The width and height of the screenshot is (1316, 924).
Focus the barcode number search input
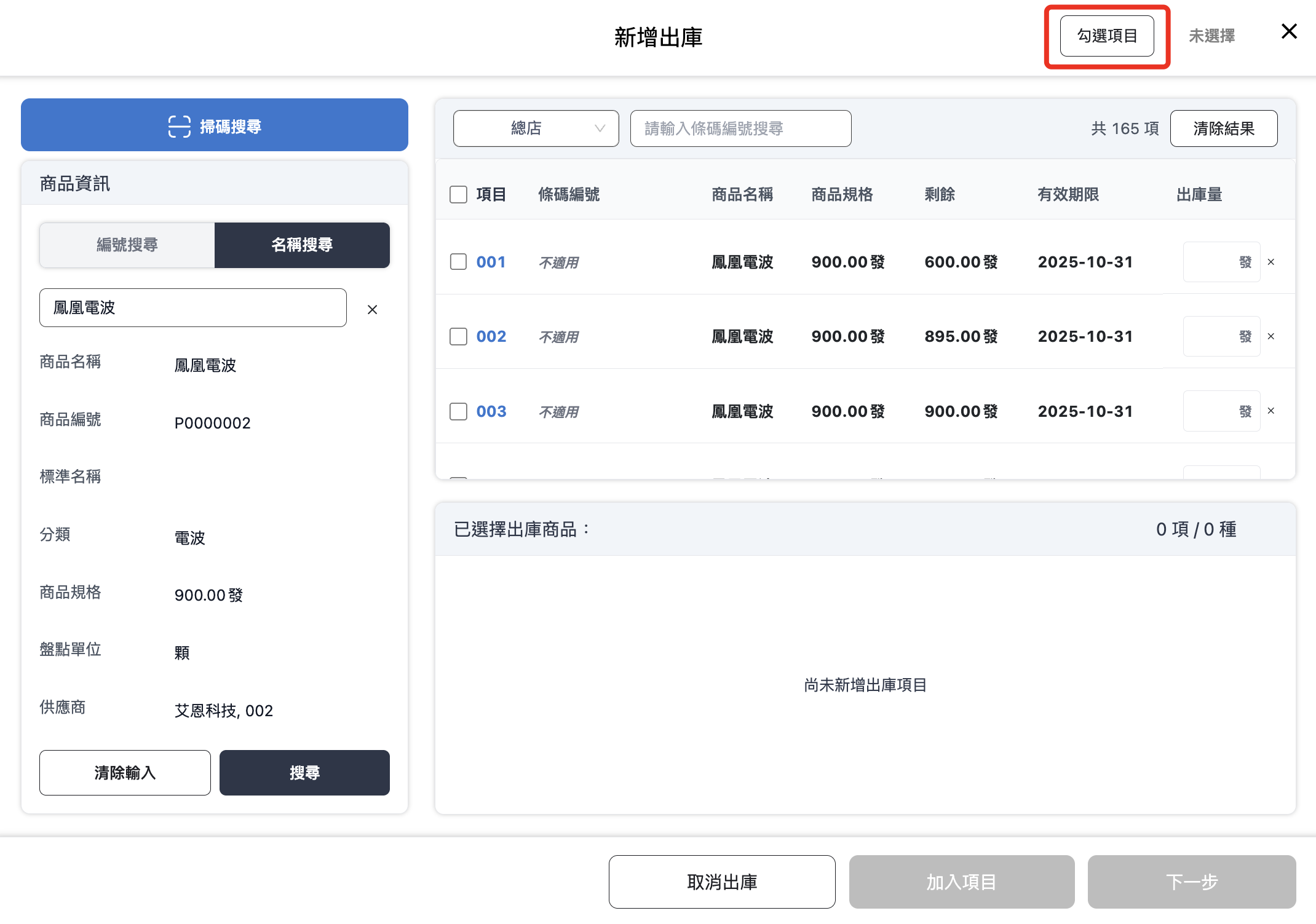tap(740, 128)
